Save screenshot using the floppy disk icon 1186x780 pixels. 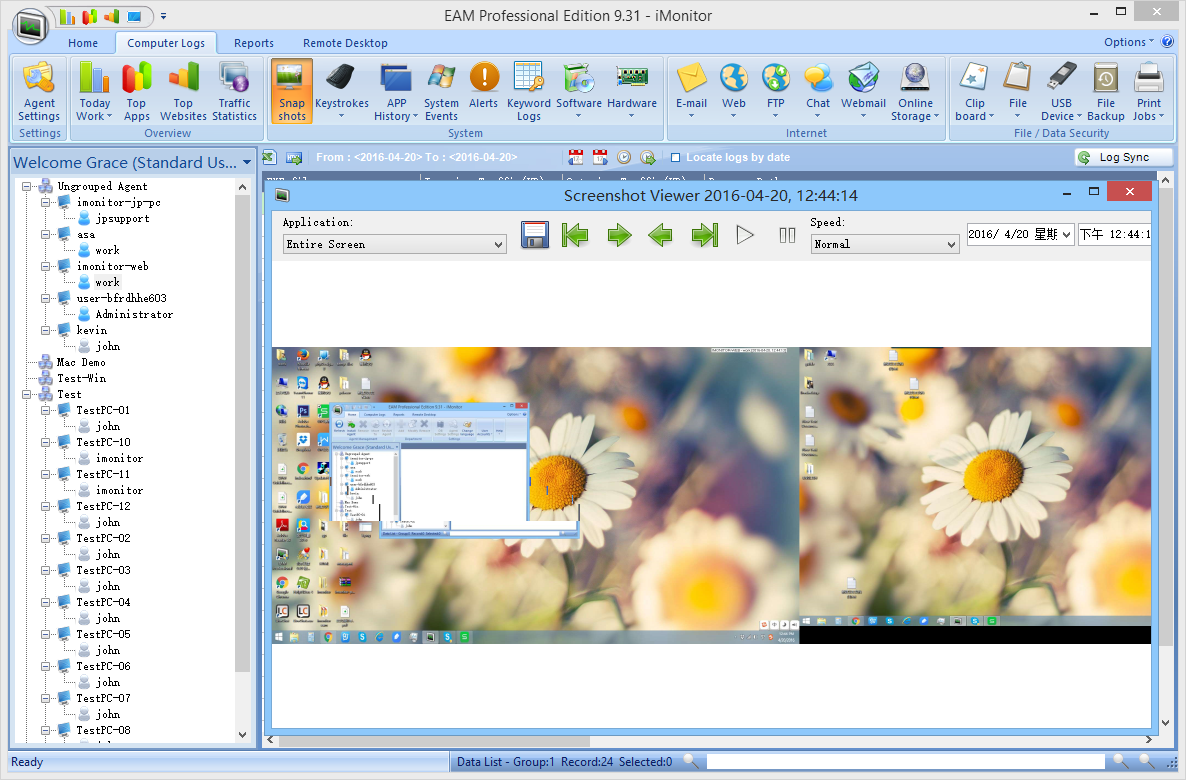pyautogui.click(x=535, y=235)
